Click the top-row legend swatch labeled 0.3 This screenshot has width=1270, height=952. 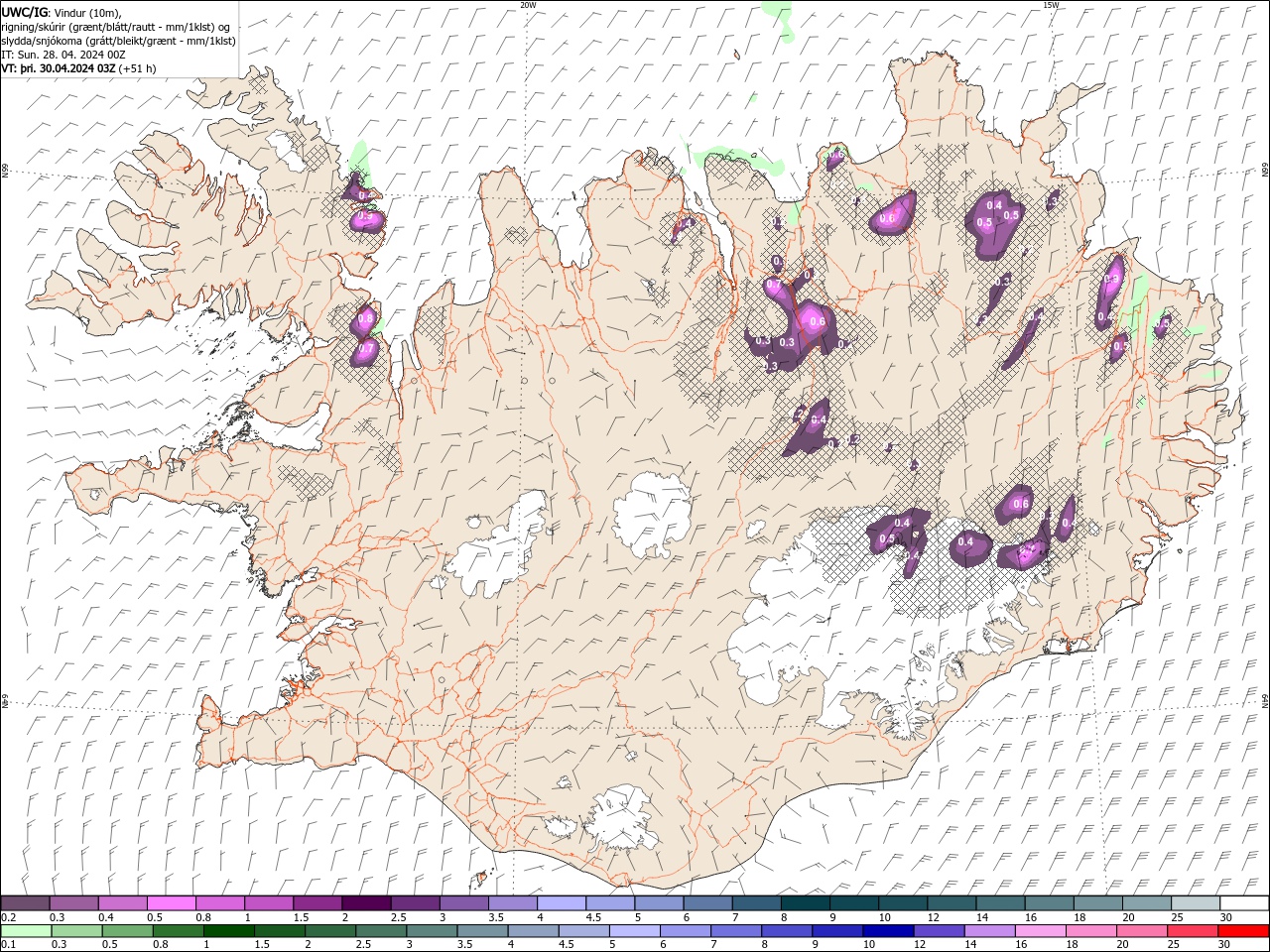74,903
